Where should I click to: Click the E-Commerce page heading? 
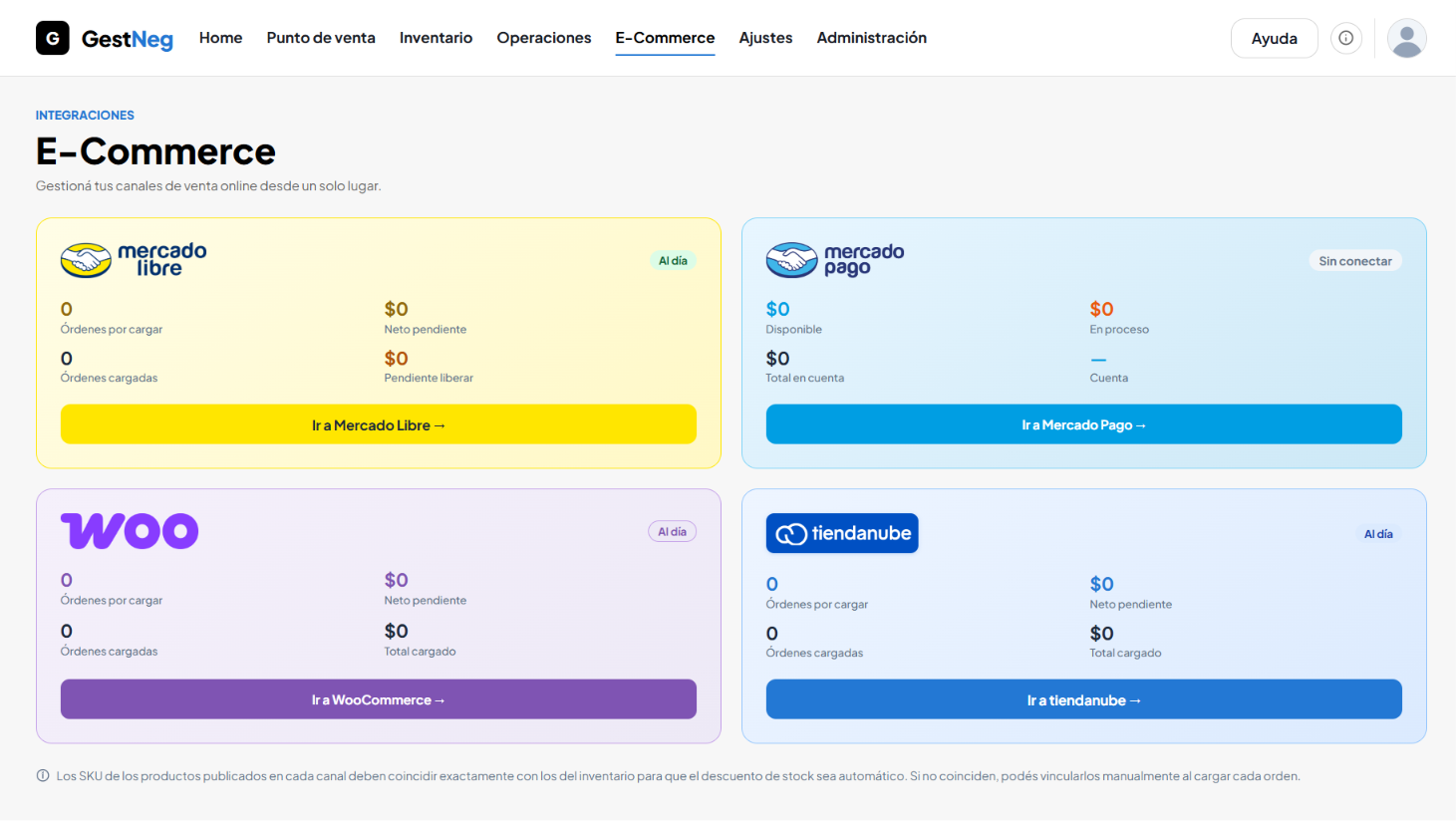click(155, 151)
